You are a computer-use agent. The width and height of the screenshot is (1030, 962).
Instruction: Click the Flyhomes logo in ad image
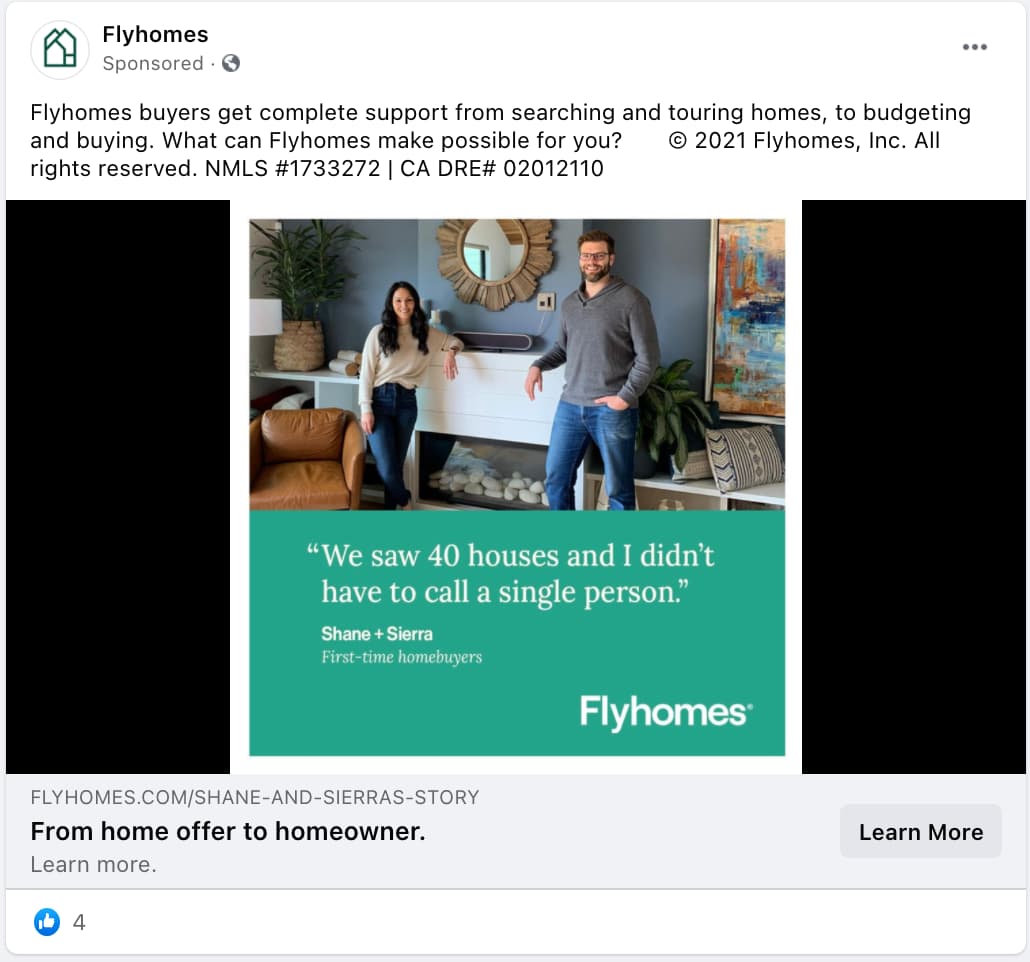click(x=666, y=712)
